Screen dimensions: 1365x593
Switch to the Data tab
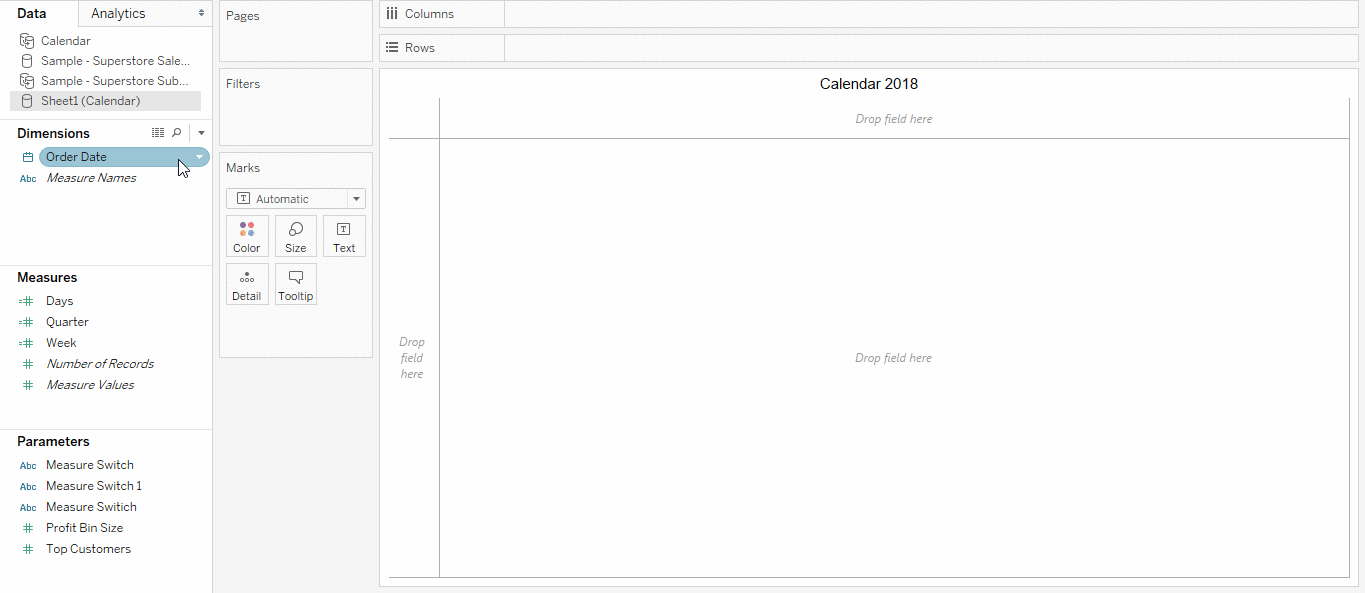30,13
